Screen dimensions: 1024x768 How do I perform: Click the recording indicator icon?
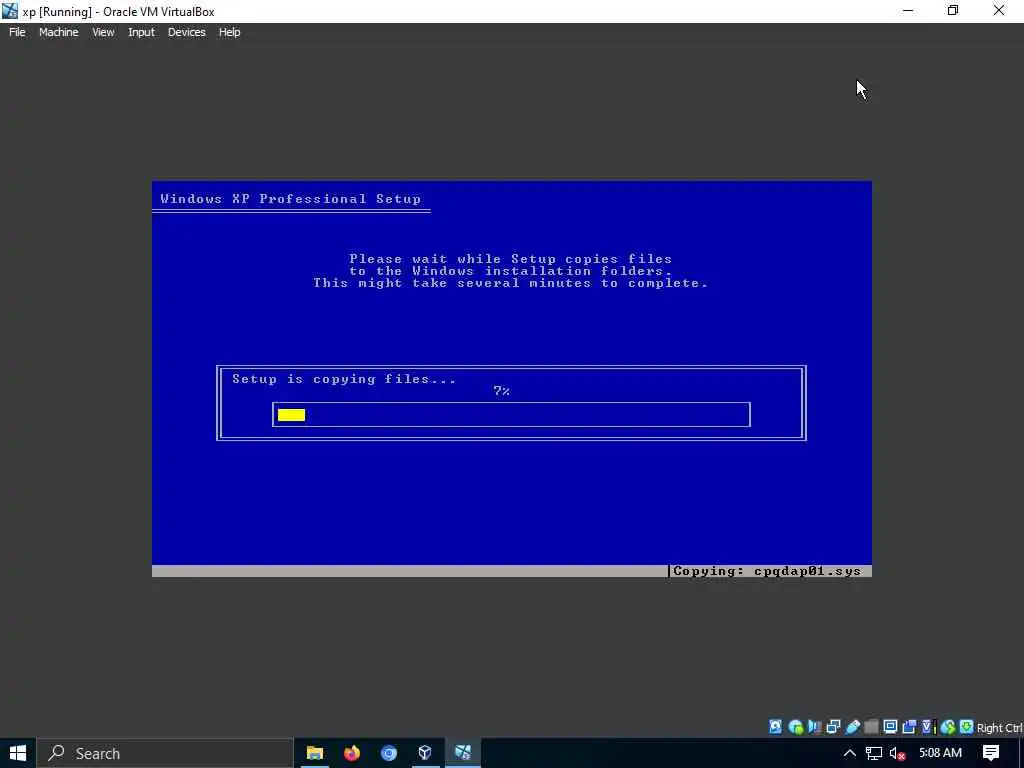point(908,727)
